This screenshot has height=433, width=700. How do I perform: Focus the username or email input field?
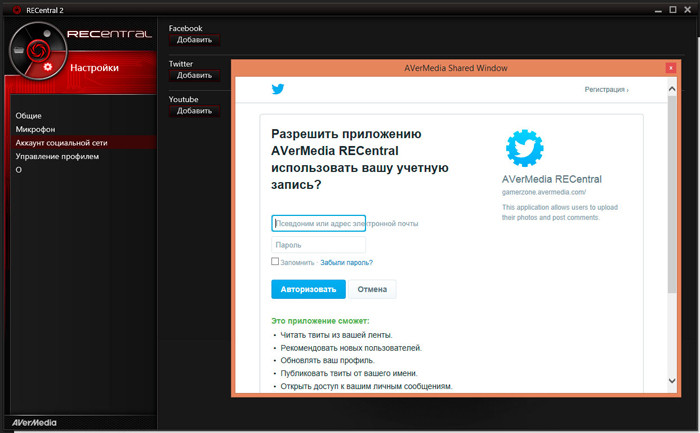[x=318, y=223]
